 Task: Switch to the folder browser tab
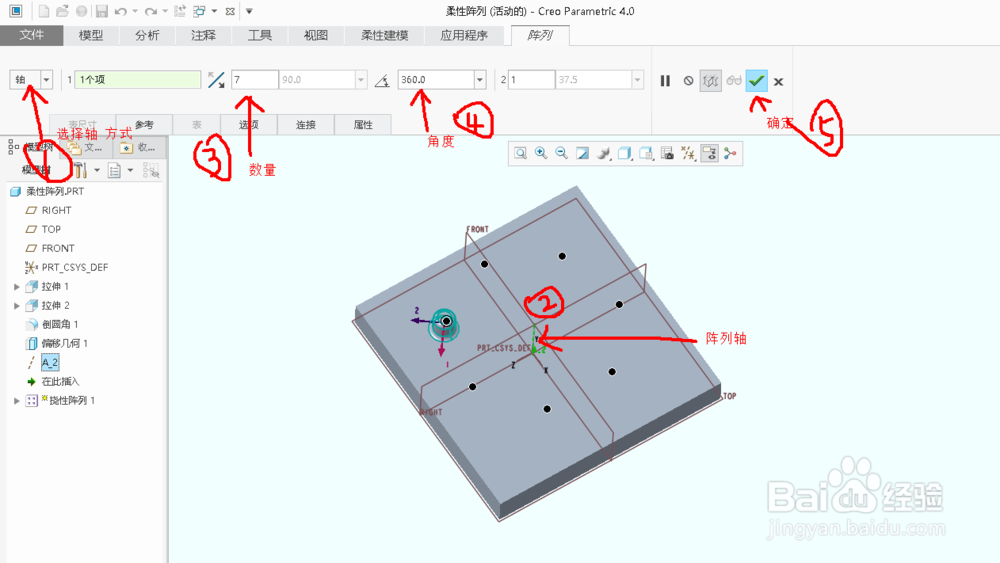click(x=85, y=148)
